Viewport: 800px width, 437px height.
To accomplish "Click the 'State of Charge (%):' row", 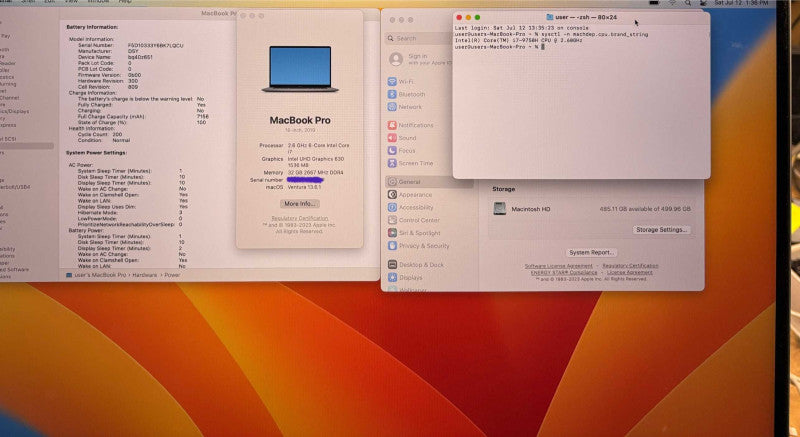I will coord(141,122).
